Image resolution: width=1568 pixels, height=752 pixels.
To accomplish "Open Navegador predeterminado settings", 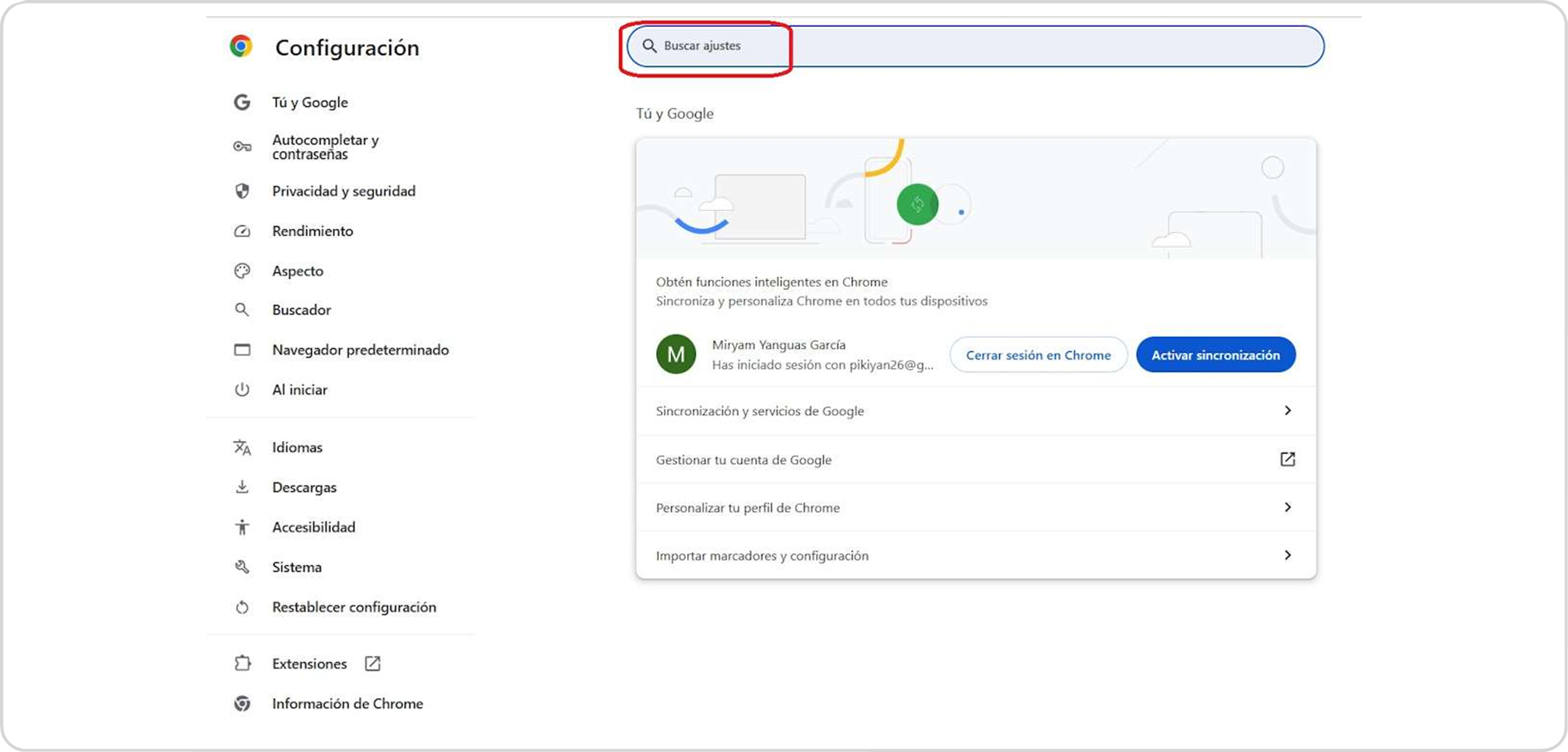I will point(360,350).
